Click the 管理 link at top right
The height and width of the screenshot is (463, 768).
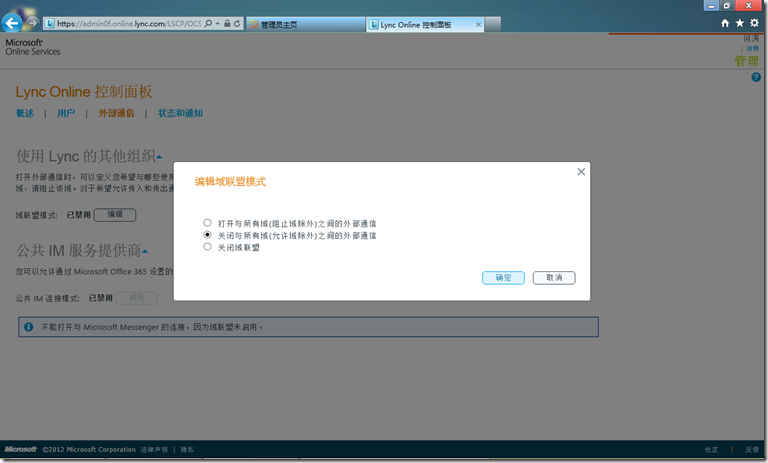[746, 61]
